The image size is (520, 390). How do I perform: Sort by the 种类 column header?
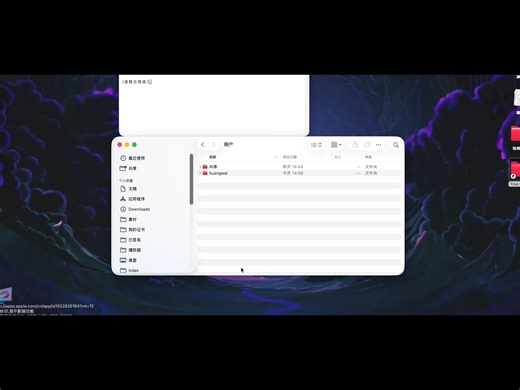368,157
